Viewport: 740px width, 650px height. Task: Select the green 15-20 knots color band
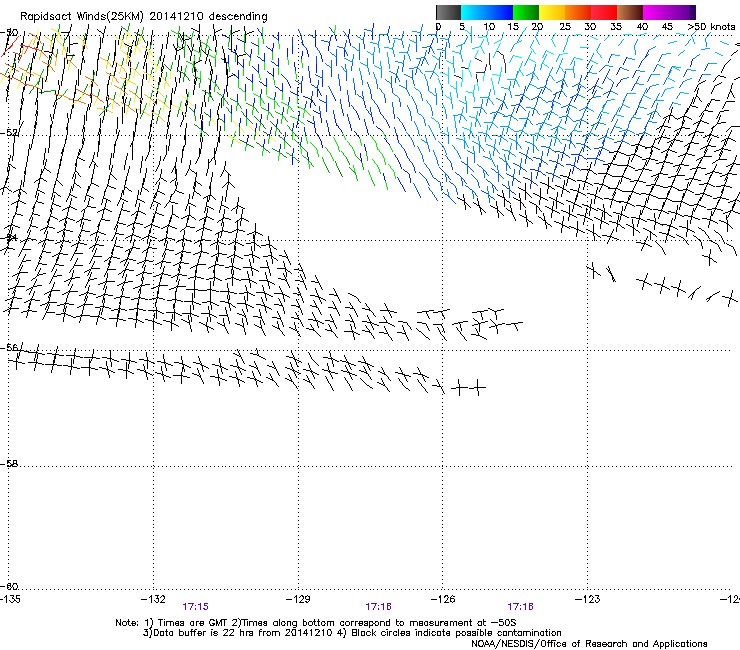(526, 12)
